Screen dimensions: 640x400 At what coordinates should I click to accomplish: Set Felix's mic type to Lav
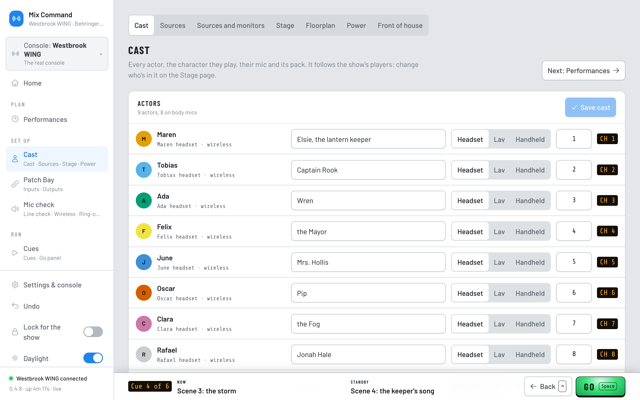pyautogui.click(x=499, y=231)
